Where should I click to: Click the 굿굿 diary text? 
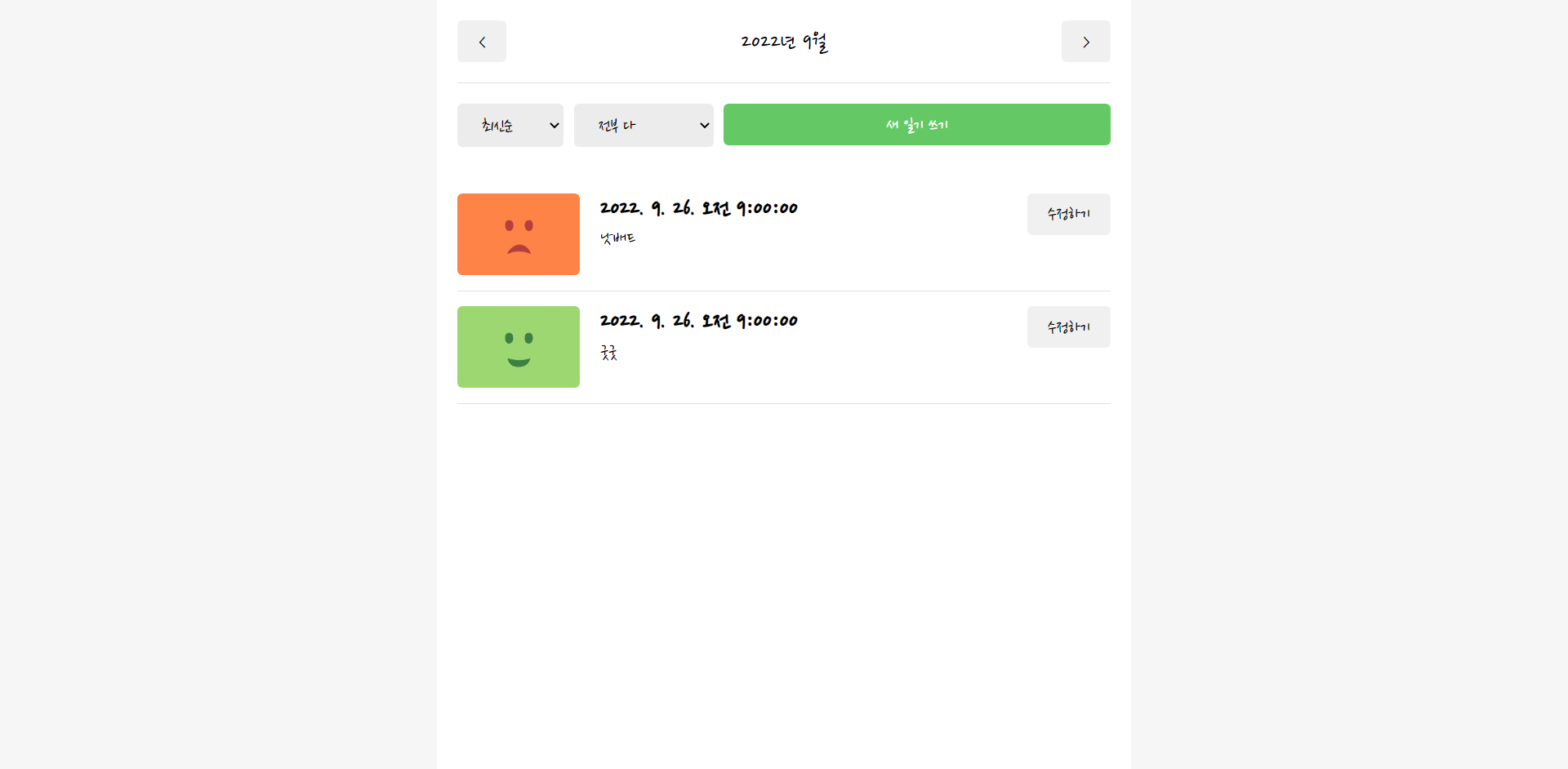pos(608,353)
